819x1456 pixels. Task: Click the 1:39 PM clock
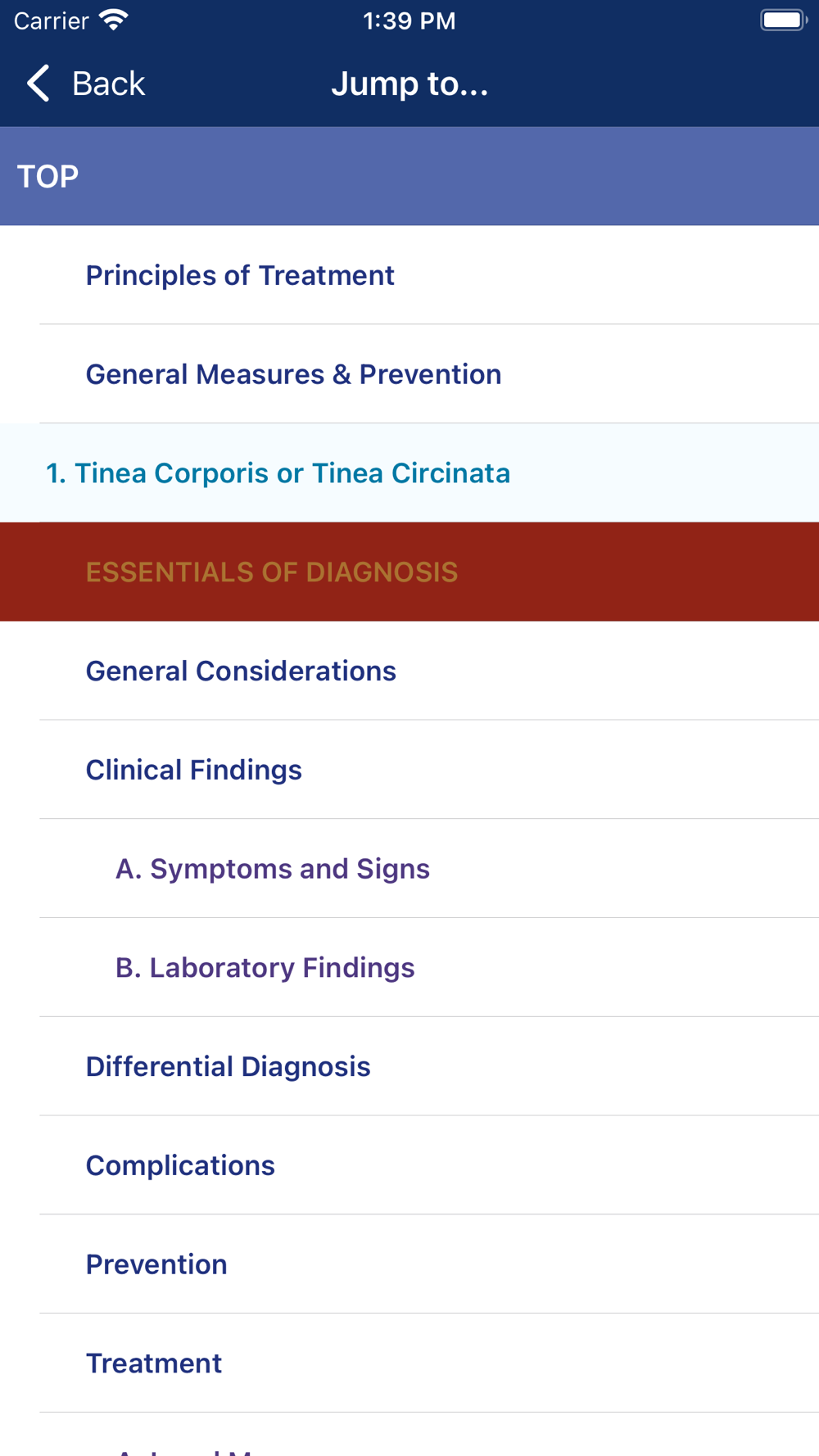pyautogui.click(x=409, y=20)
